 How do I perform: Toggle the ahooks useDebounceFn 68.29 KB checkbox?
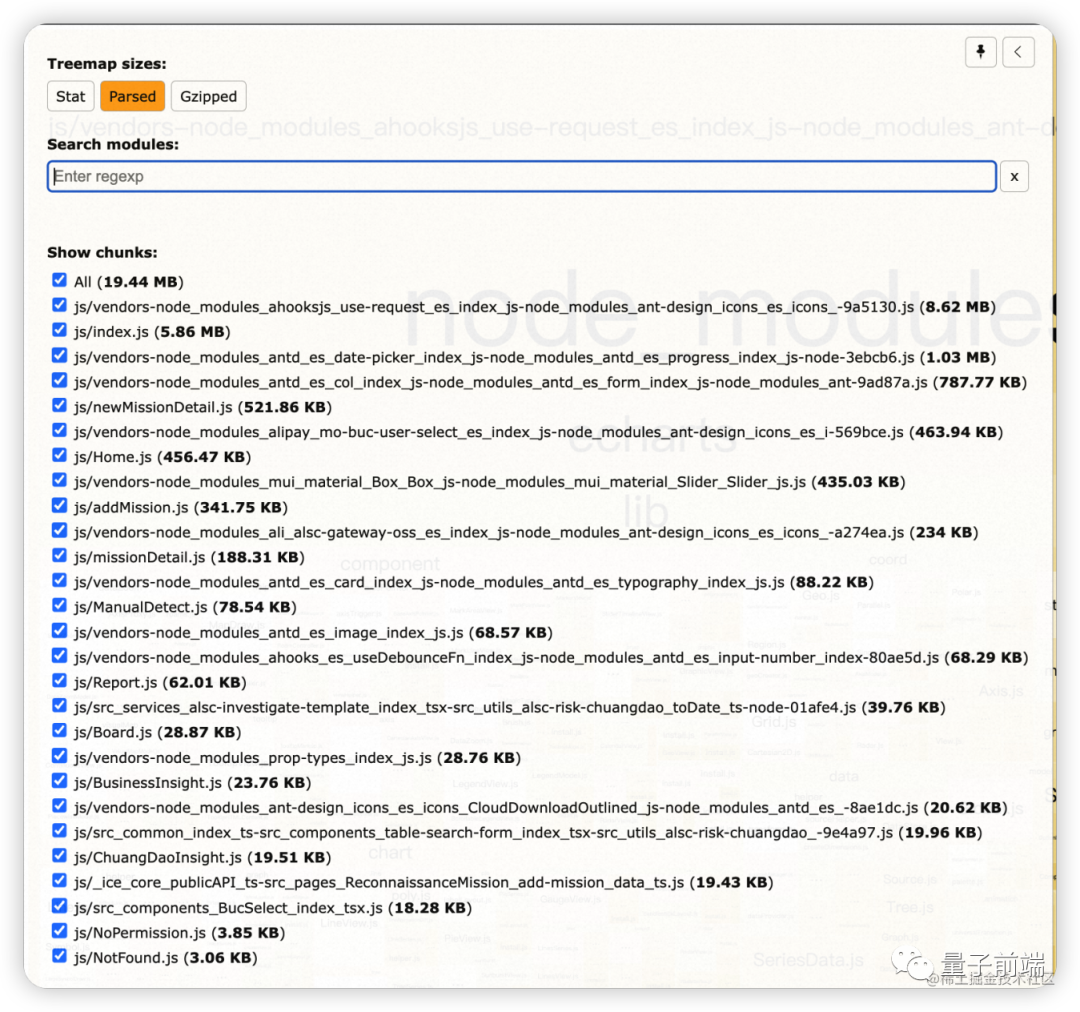click(60, 656)
